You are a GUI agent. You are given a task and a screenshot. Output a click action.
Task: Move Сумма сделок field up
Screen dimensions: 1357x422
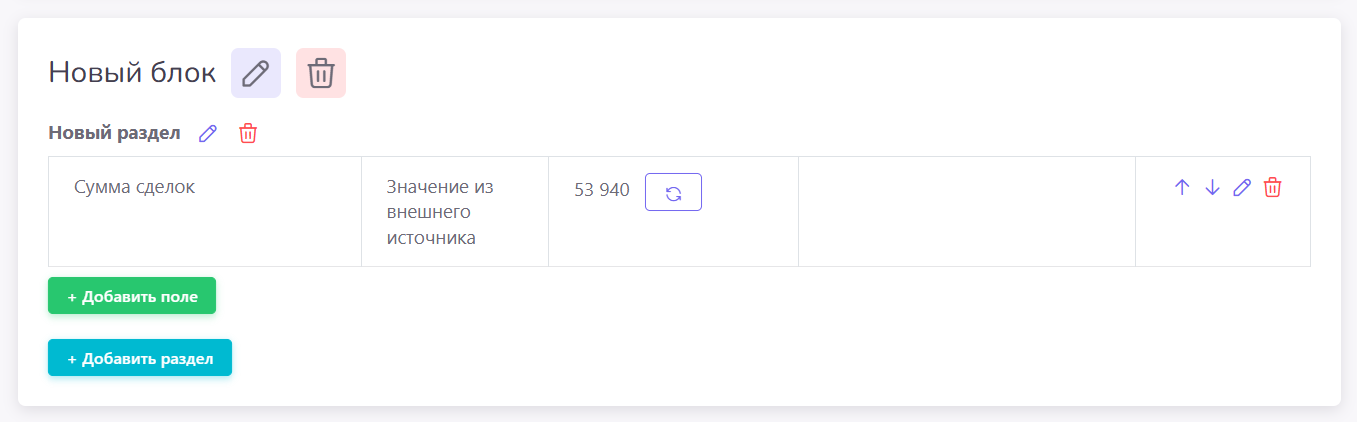[x=1182, y=187]
